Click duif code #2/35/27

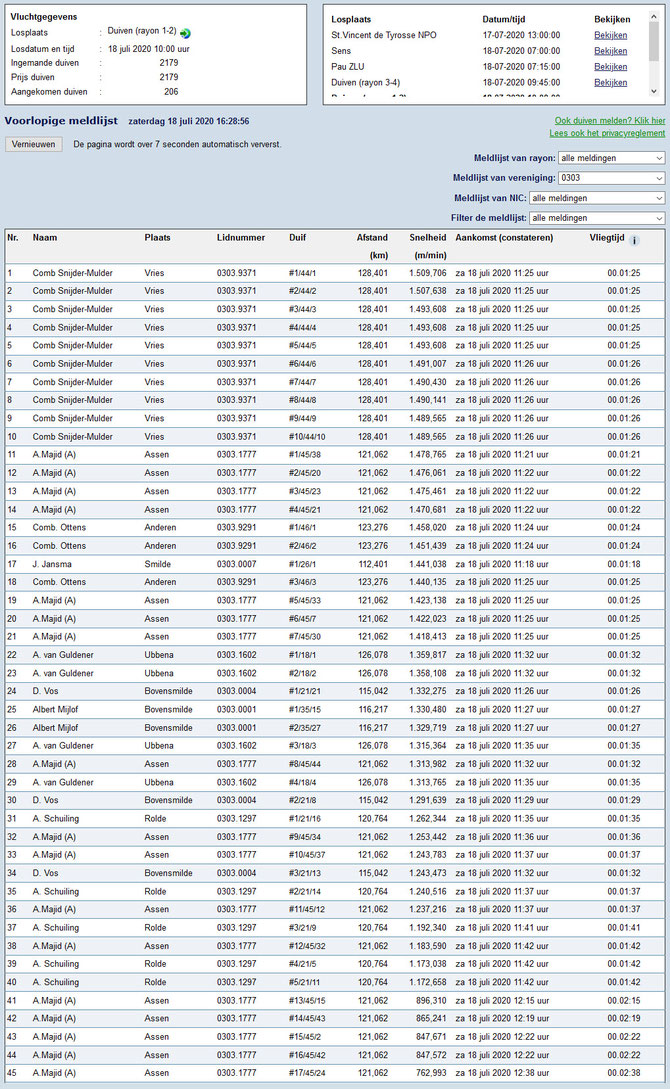(305, 728)
